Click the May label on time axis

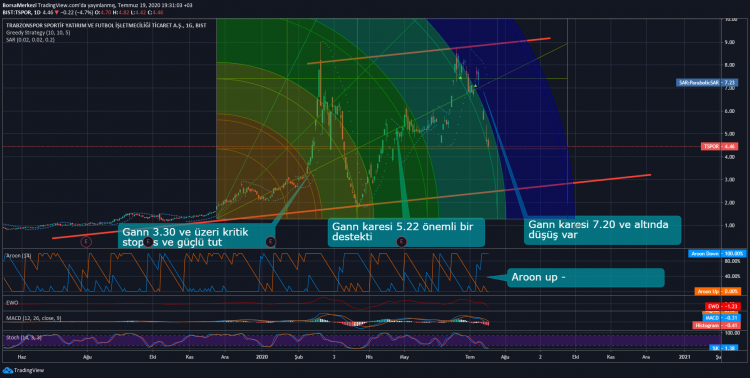click(x=404, y=357)
